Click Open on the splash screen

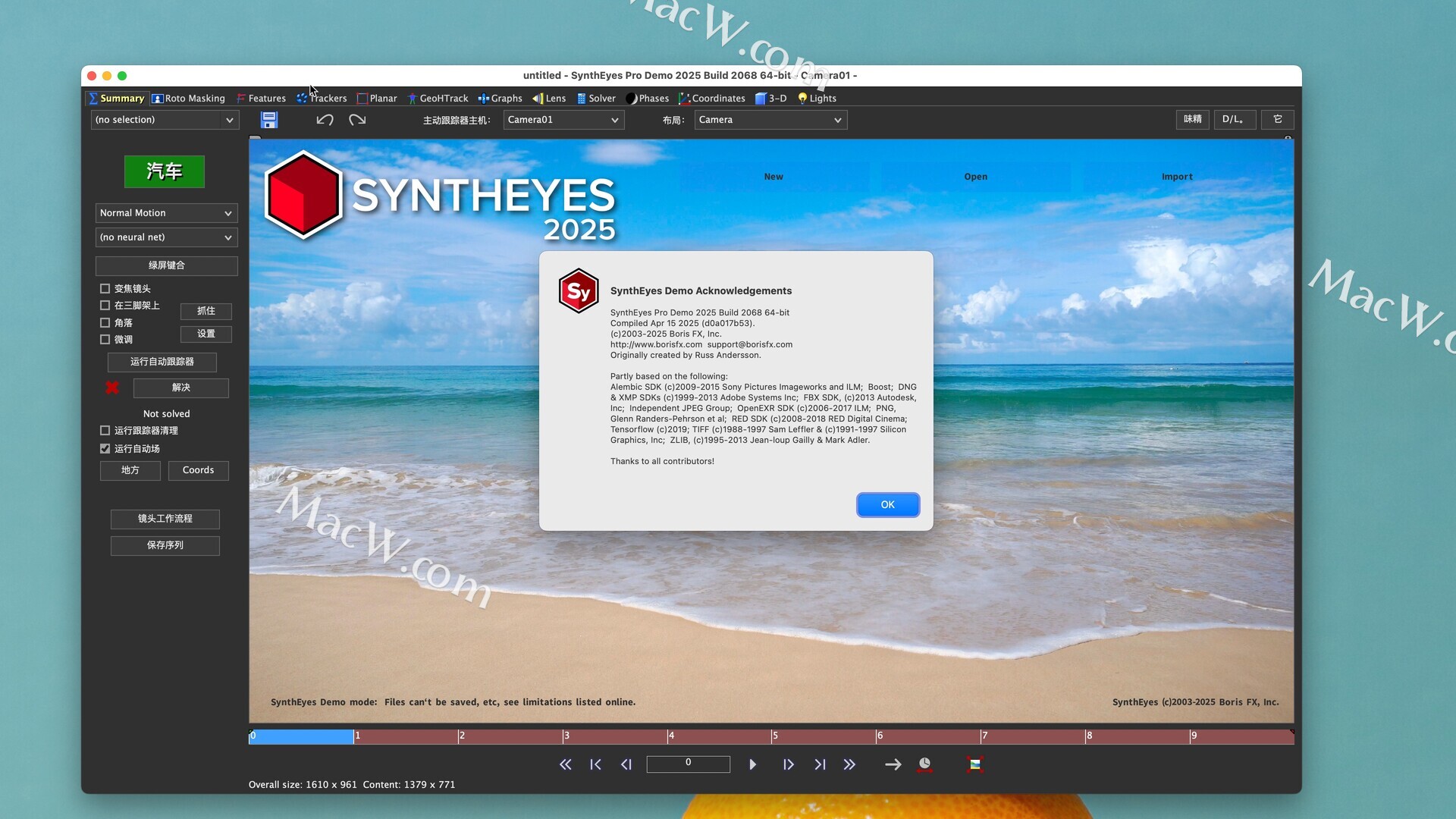(x=976, y=177)
